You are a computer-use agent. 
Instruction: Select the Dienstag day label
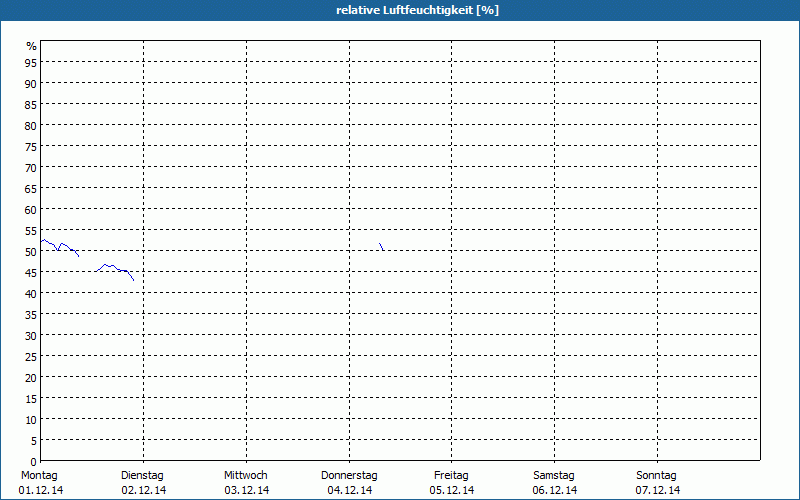142,475
